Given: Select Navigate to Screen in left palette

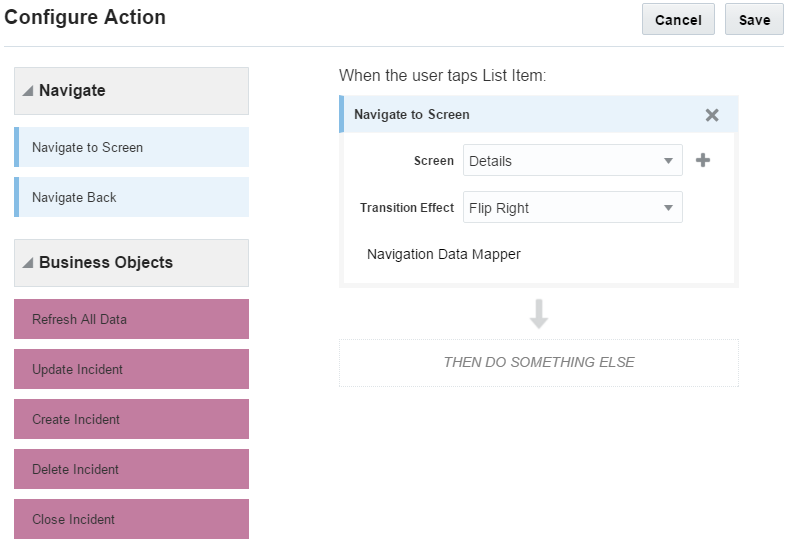Looking at the screenshot, I should coord(131,147).
